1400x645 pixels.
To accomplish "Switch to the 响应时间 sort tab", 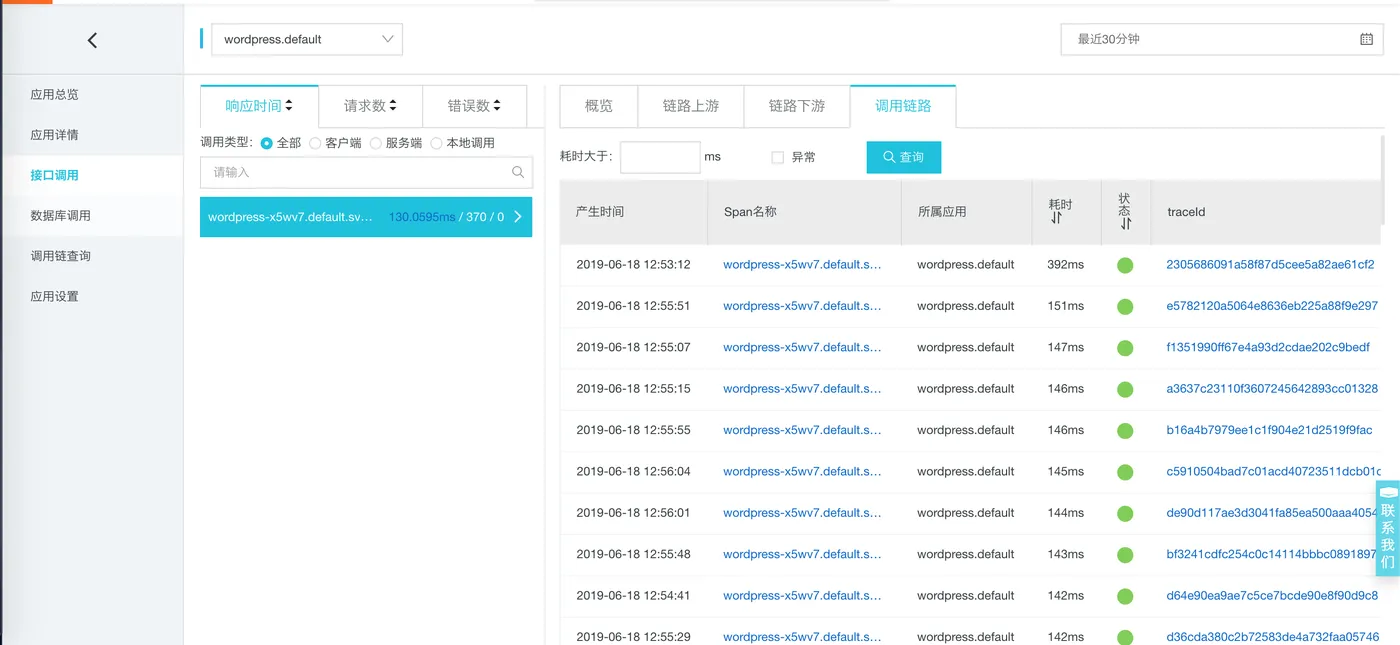I will 259,106.
